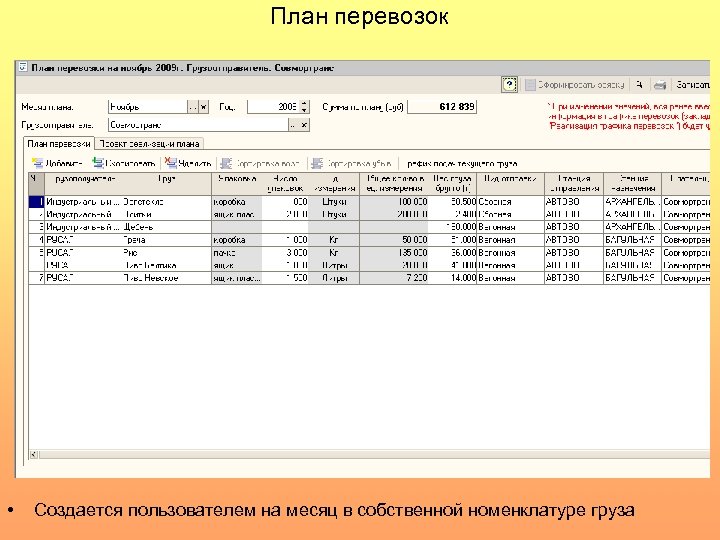The image size is (720, 540).
Task: Click the Станция отправления column header
Action: click(x=574, y=183)
